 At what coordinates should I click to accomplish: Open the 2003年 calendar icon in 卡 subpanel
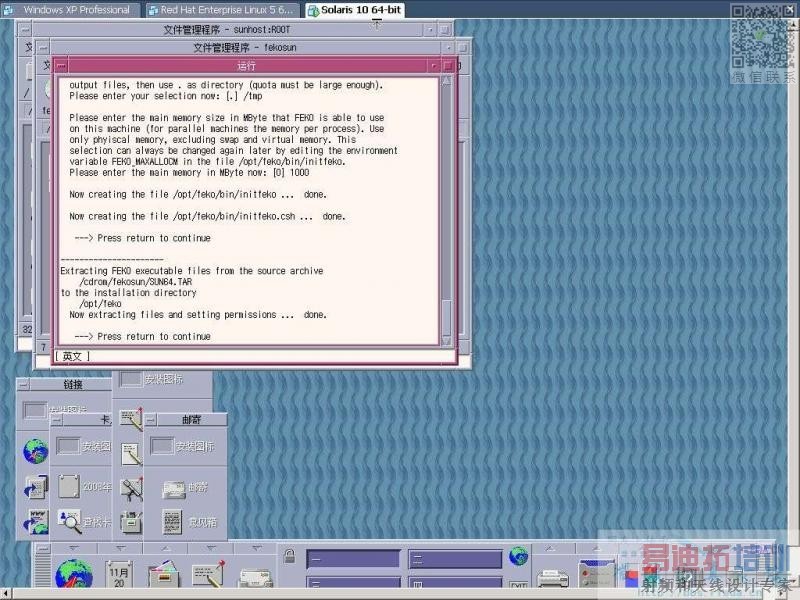click(x=68, y=486)
